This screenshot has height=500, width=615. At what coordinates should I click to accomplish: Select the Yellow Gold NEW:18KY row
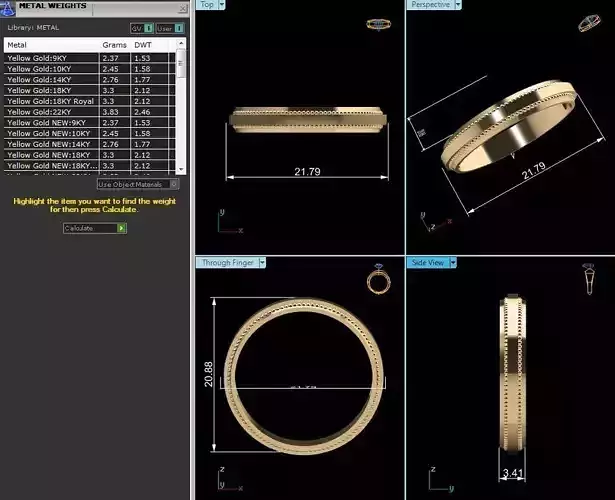89,155
